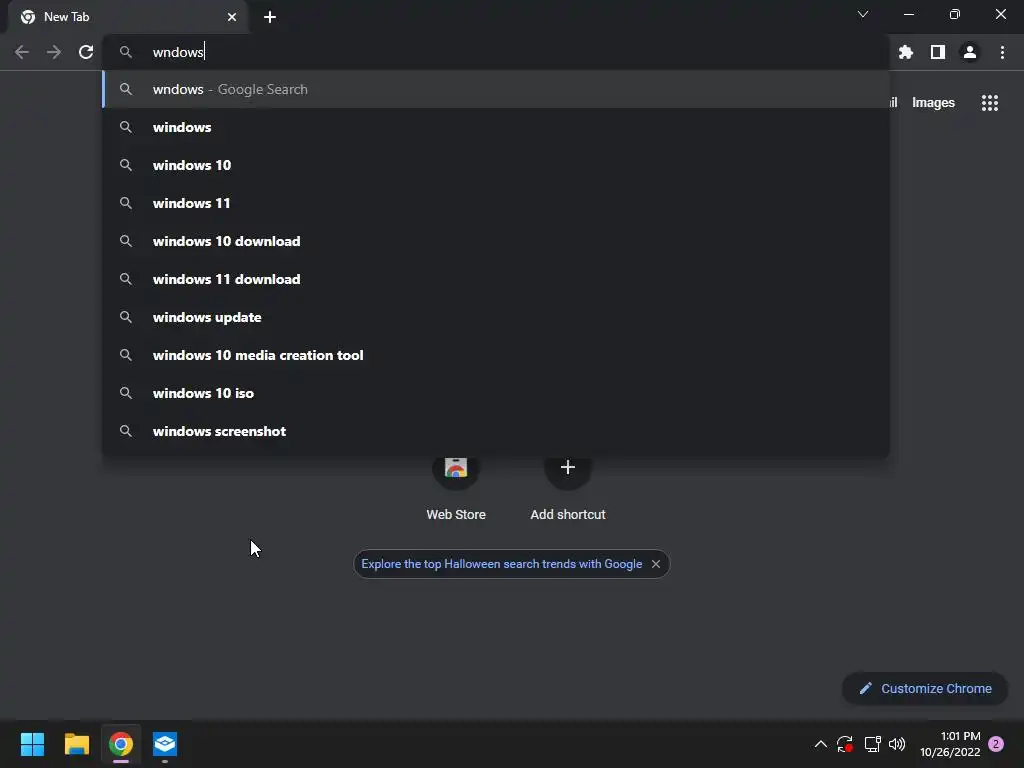Open Chrome three-dot menu
The image size is (1024, 768).
point(1002,52)
